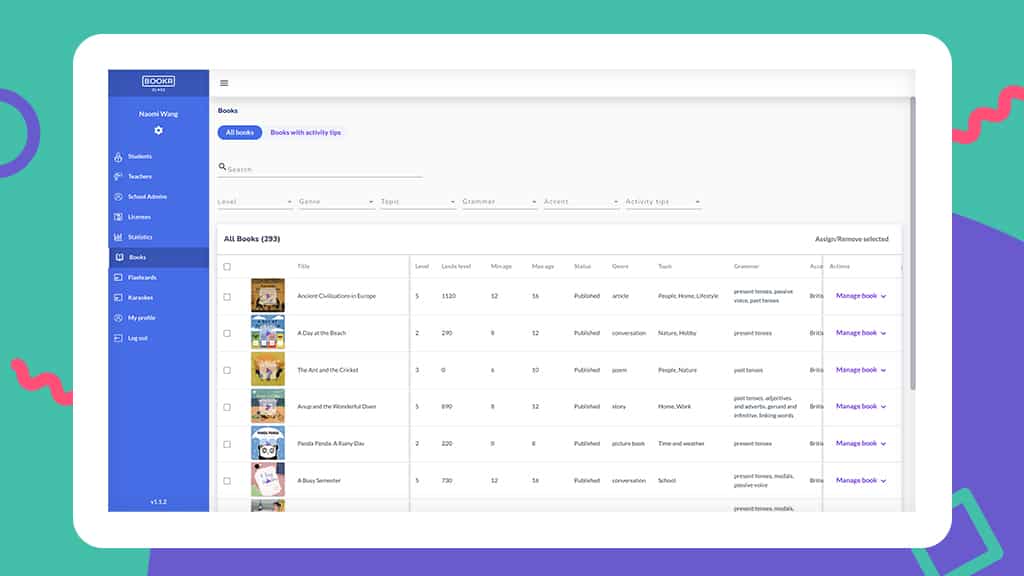
Task: Open the Accent filter dropdown
Action: (581, 202)
